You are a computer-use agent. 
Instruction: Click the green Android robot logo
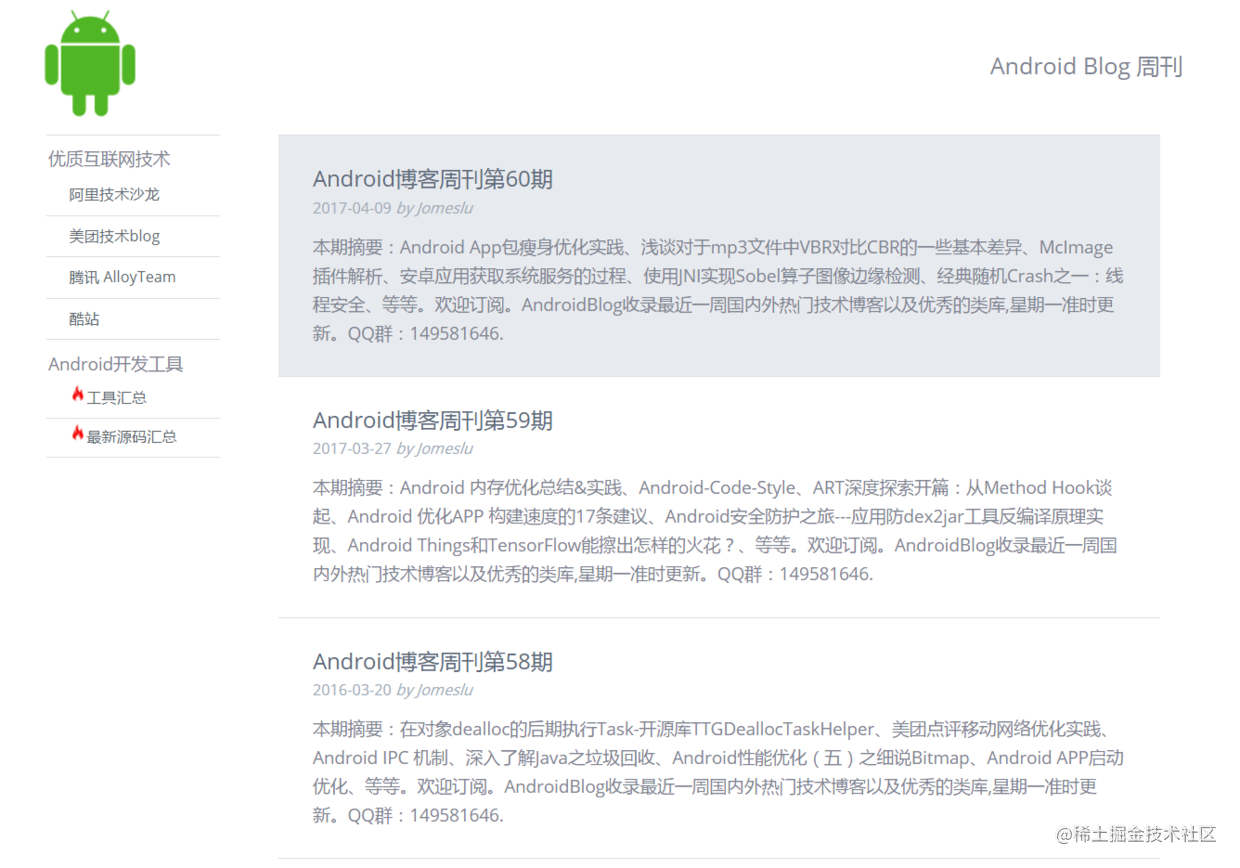pyautogui.click(x=90, y=63)
